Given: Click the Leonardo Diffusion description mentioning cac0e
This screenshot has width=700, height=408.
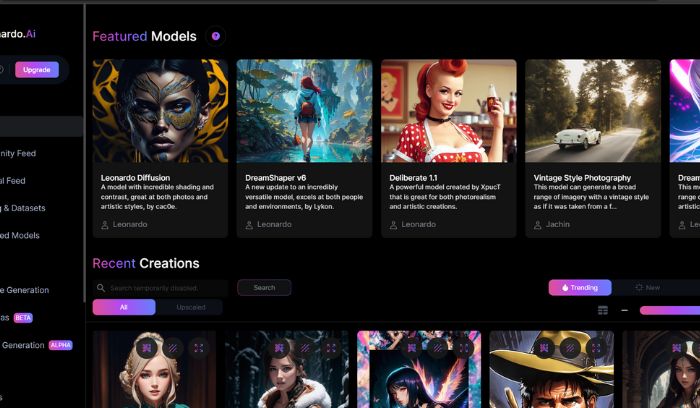Looking at the screenshot, I should coord(157,197).
